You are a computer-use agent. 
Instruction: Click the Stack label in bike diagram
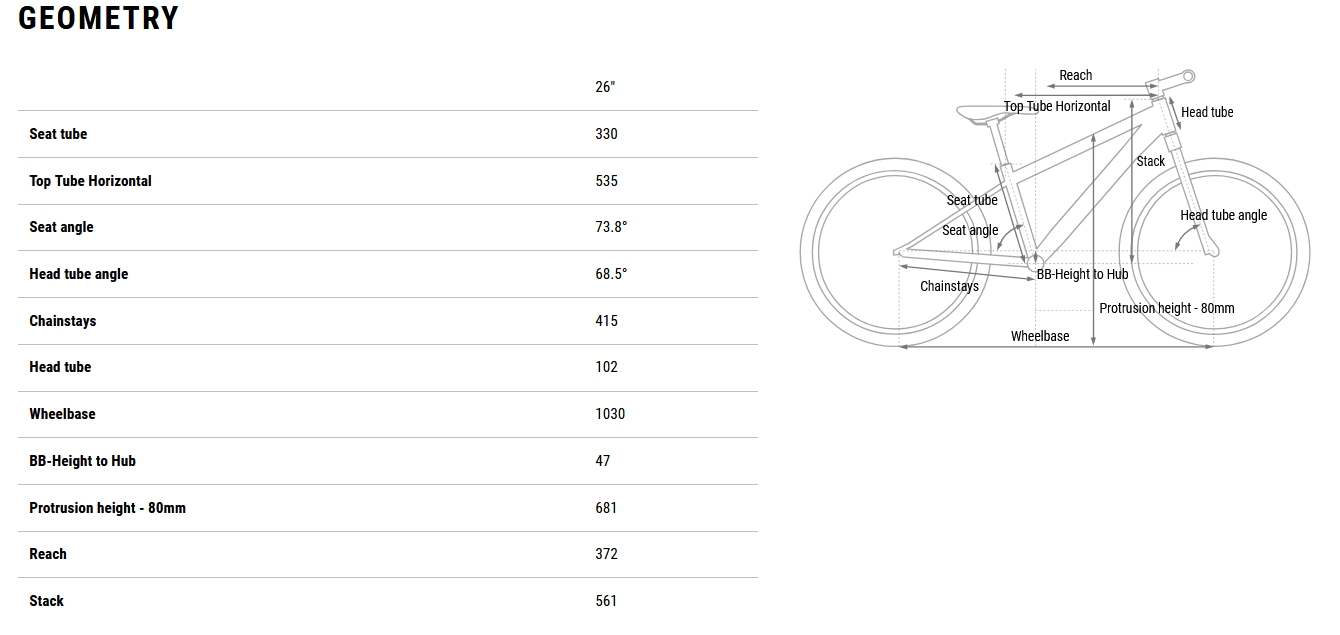tap(1151, 161)
